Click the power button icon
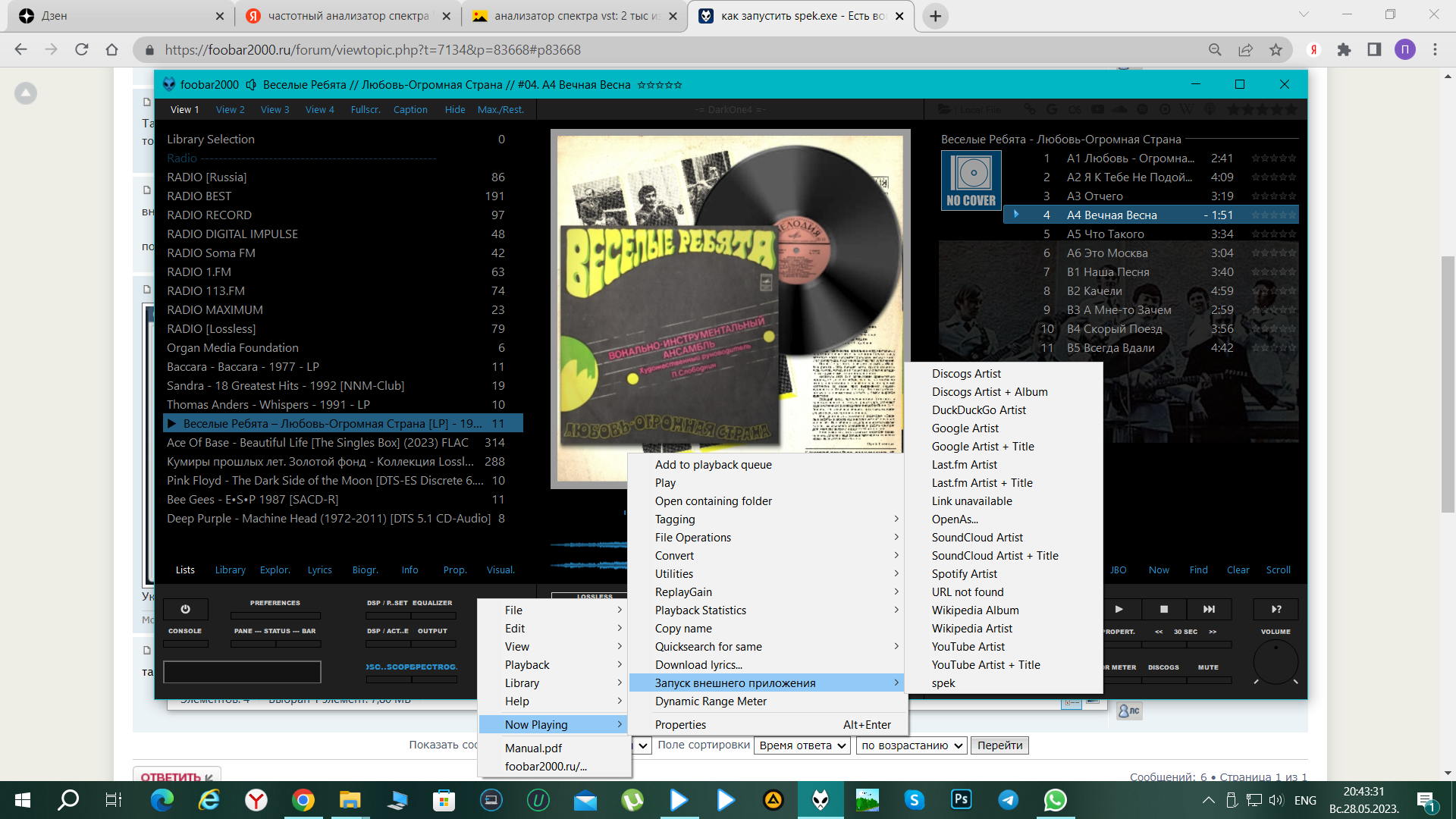Viewport: 1456px width, 819px height. coord(185,609)
